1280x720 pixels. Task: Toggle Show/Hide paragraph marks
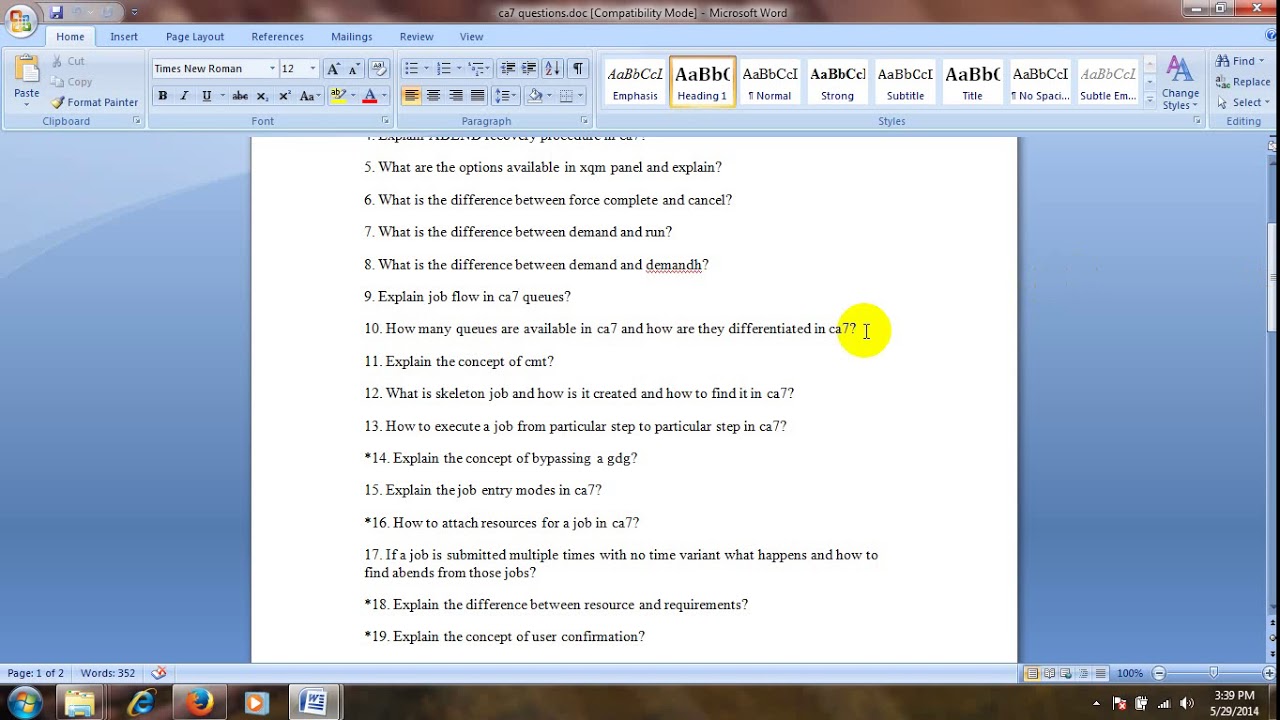click(x=578, y=69)
